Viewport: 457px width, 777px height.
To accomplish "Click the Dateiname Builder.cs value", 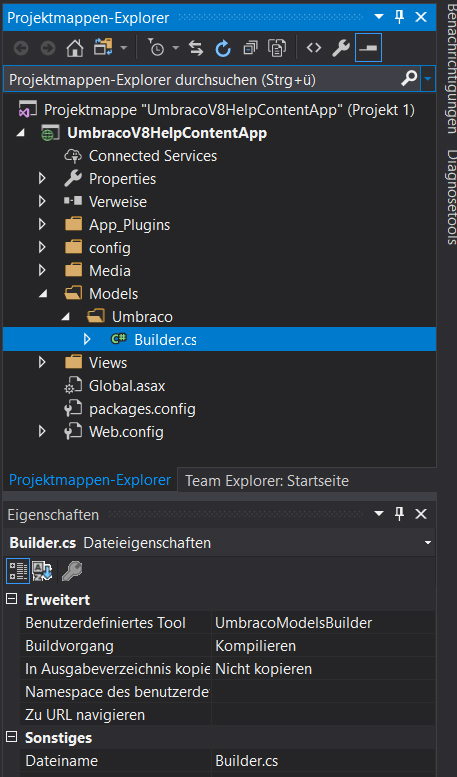I will 324,761.
